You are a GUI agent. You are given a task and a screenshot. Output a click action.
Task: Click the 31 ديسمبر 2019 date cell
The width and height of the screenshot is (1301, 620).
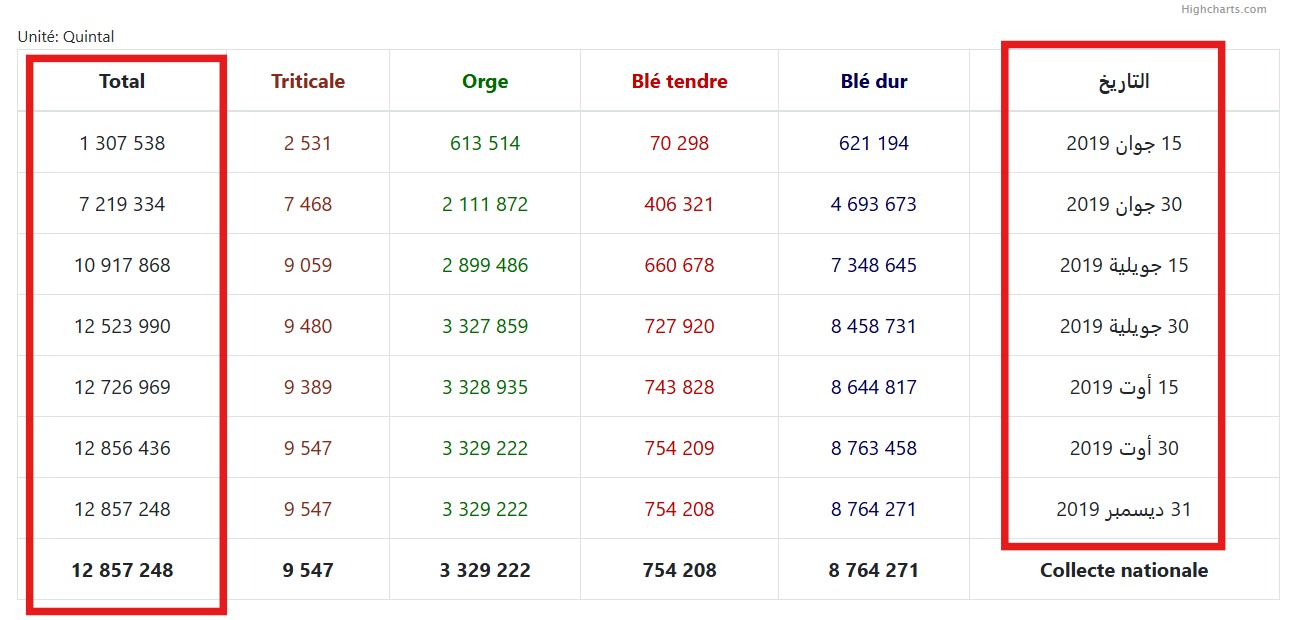click(1124, 509)
